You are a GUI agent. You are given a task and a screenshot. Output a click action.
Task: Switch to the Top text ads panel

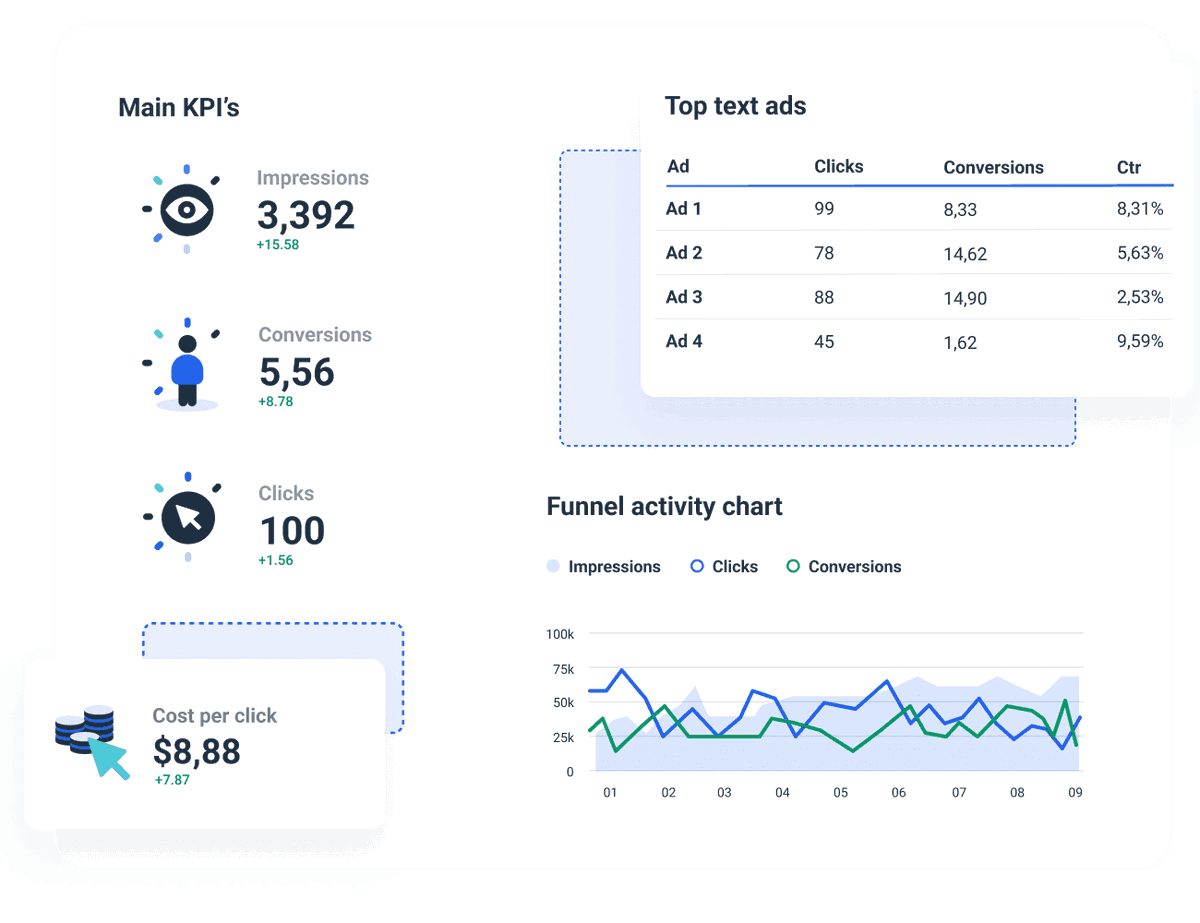tap(736, 106)
